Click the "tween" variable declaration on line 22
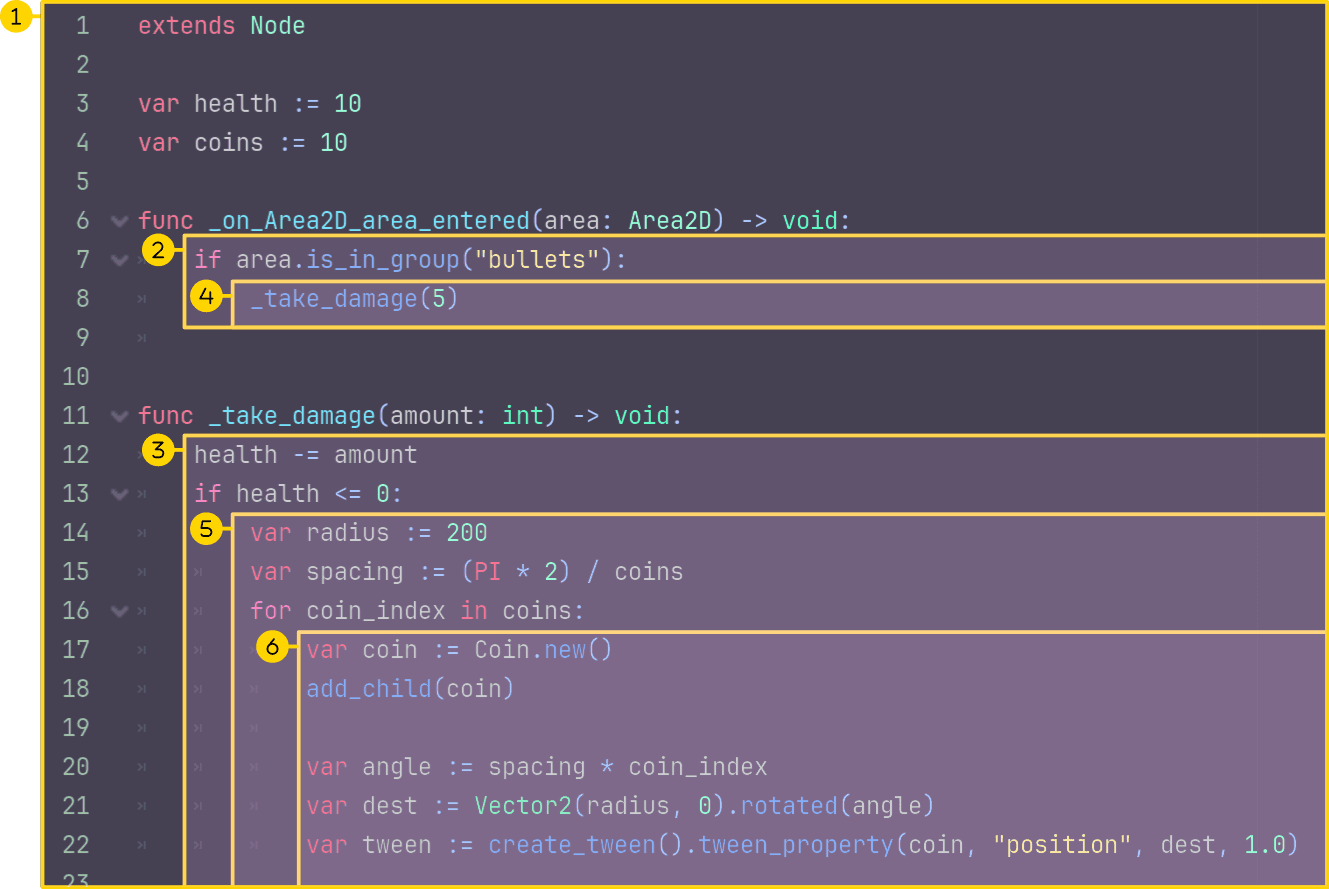 coord(397,845)
